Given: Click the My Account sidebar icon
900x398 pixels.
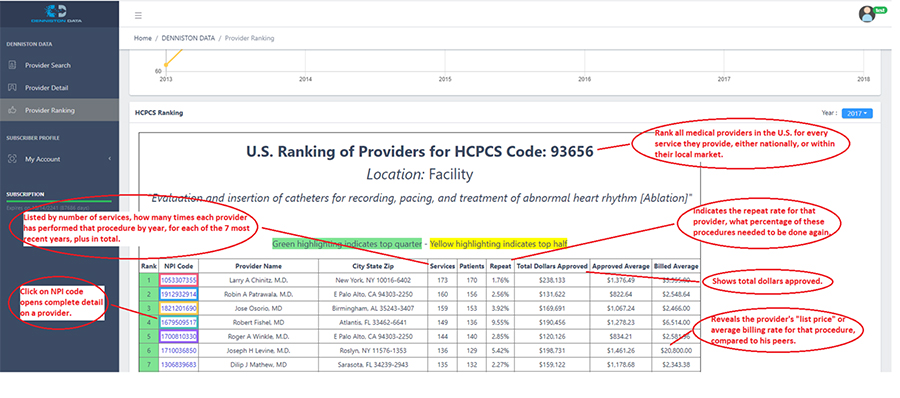Looking at the screenshot, I should point(12,159).
